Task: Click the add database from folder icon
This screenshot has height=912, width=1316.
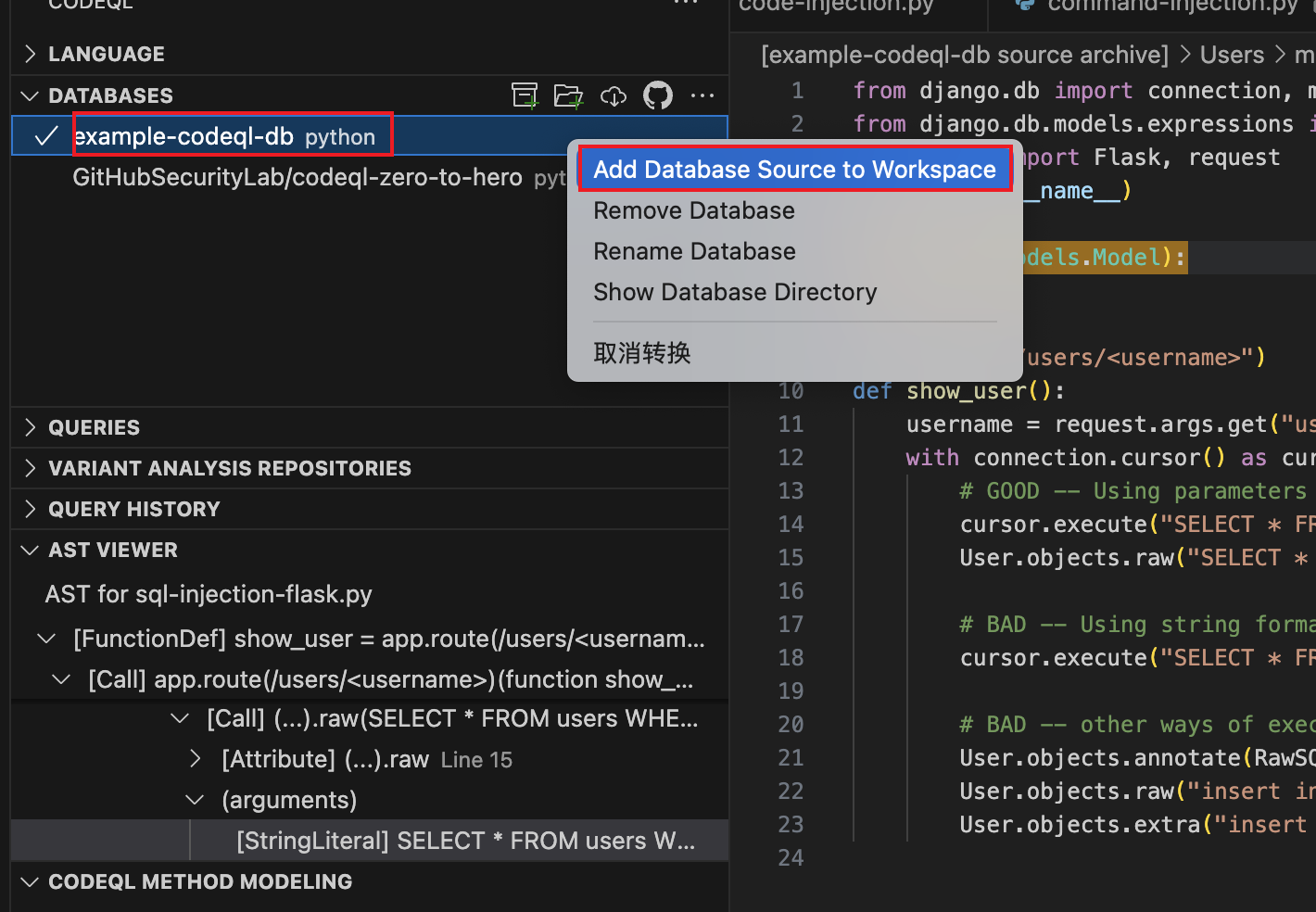Action: tap(568, 95)
